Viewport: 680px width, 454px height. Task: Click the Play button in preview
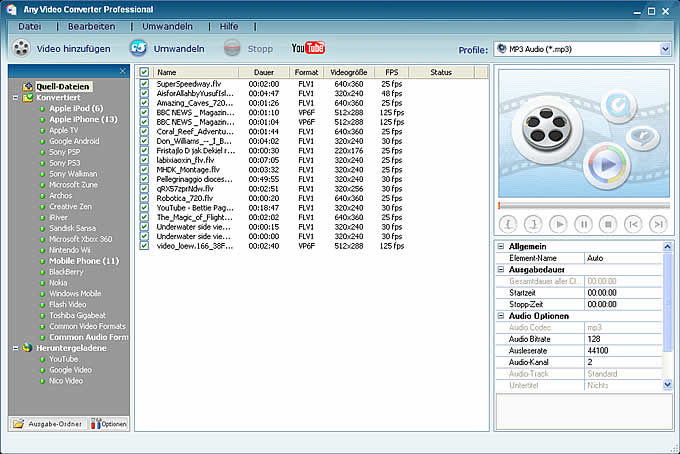[558, 224]
